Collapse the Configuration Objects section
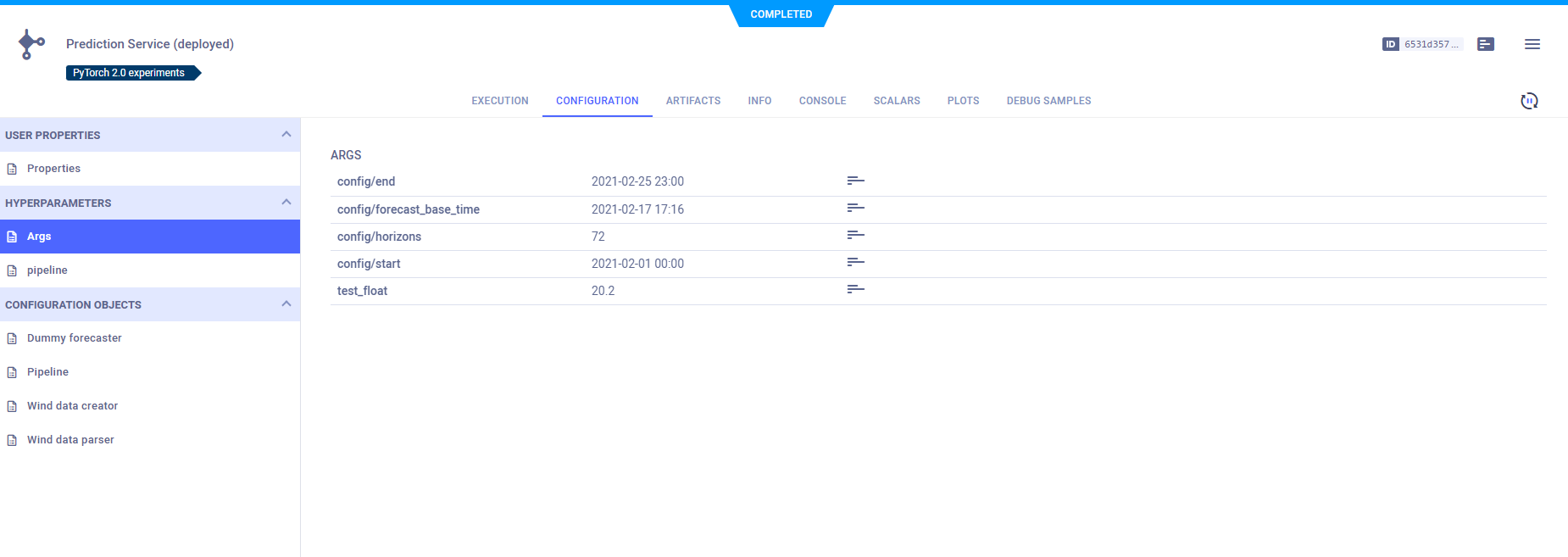This screenshot has width=1568, height=557. tap(286, 304)
